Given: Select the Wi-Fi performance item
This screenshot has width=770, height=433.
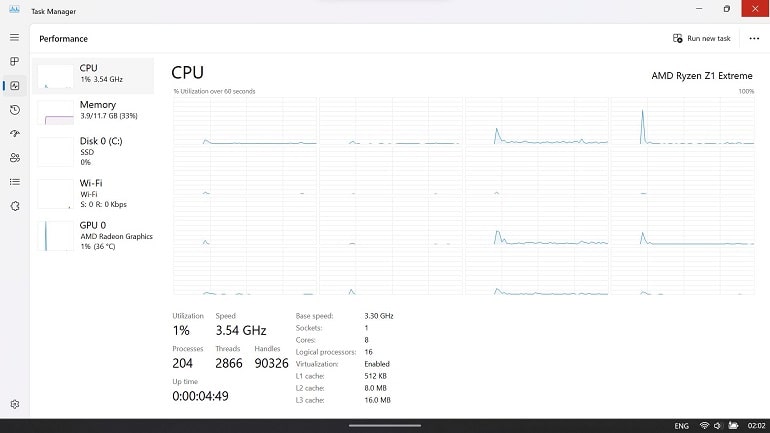Looking at the screenshot, I should pyautogui.click(x=93, y=193).
